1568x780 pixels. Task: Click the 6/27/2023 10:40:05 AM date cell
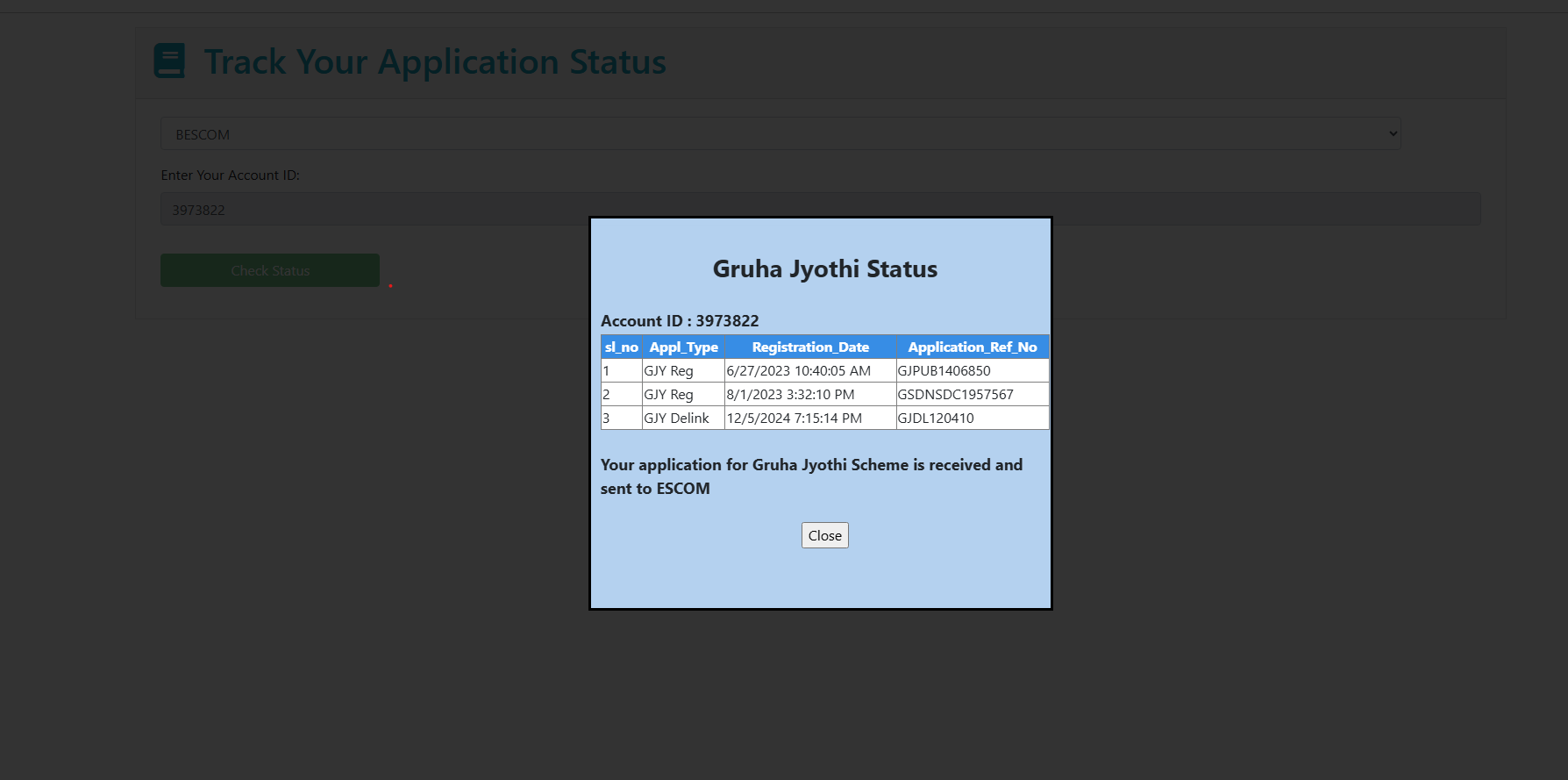[x=798, y=371]
